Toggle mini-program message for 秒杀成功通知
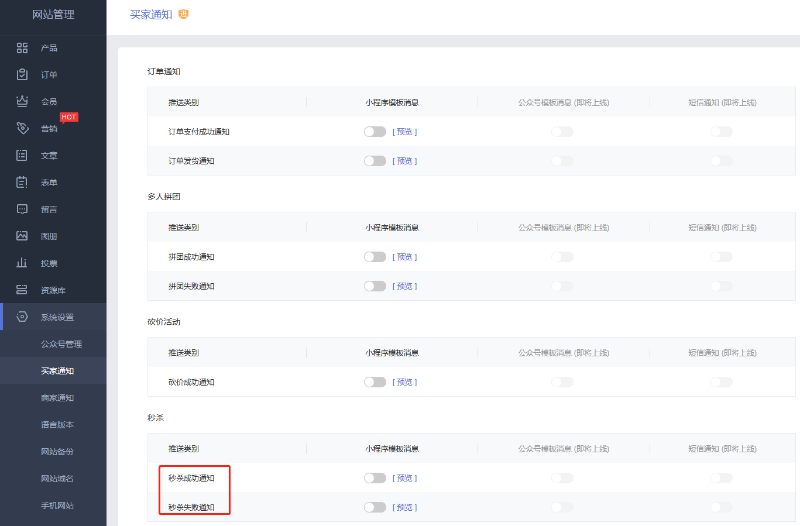800x526 pixels. click(375, 478)
